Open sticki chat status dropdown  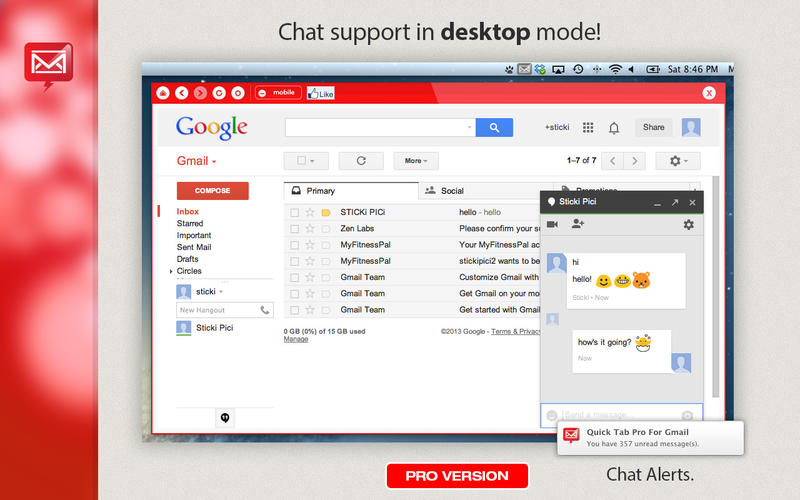(221, 292)
